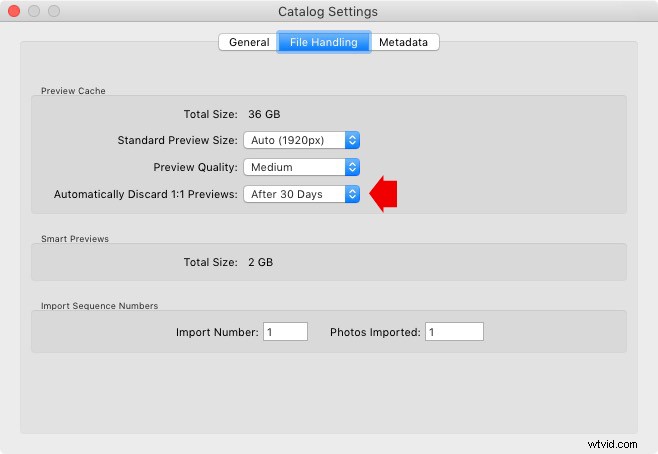The height and width of the screenshot is (454, 658).
Task: Click the Automatically Discard 1:1 Previews label
Action: click(x=146, y=194)
